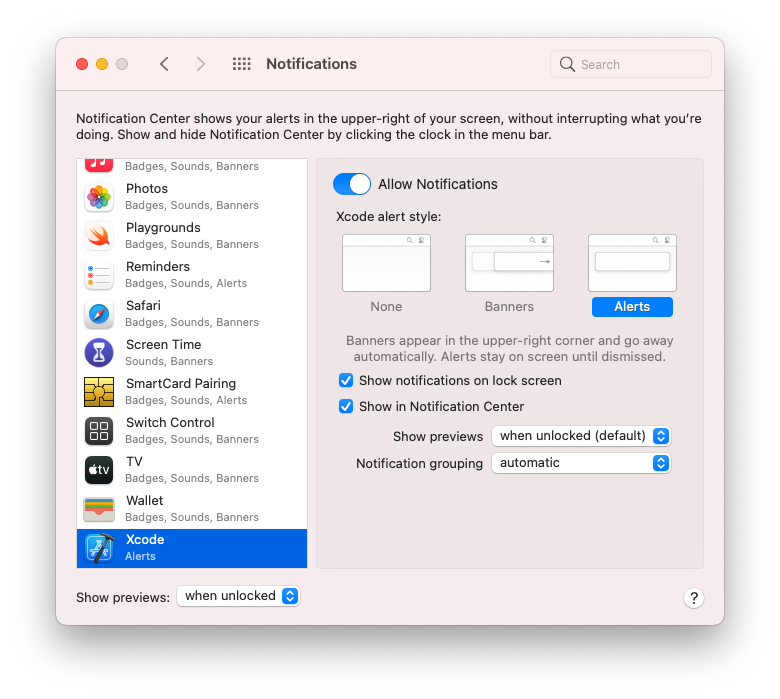Open Show previews 'when unlocked (default)' dropdown
This screenshot has width=780, height=699.
[581, 436]
